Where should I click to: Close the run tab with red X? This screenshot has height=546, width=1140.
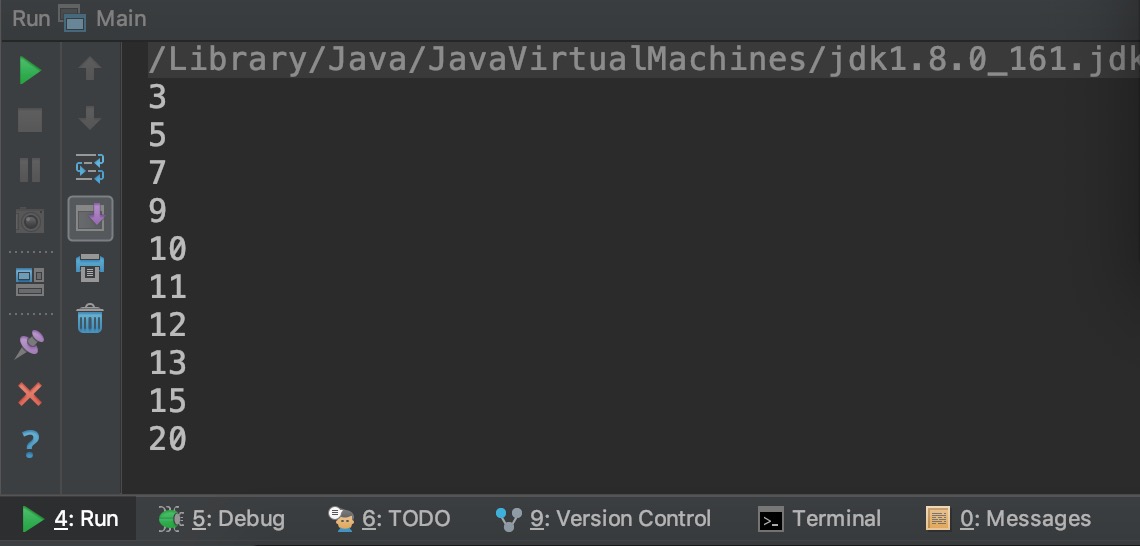point(30,394)
